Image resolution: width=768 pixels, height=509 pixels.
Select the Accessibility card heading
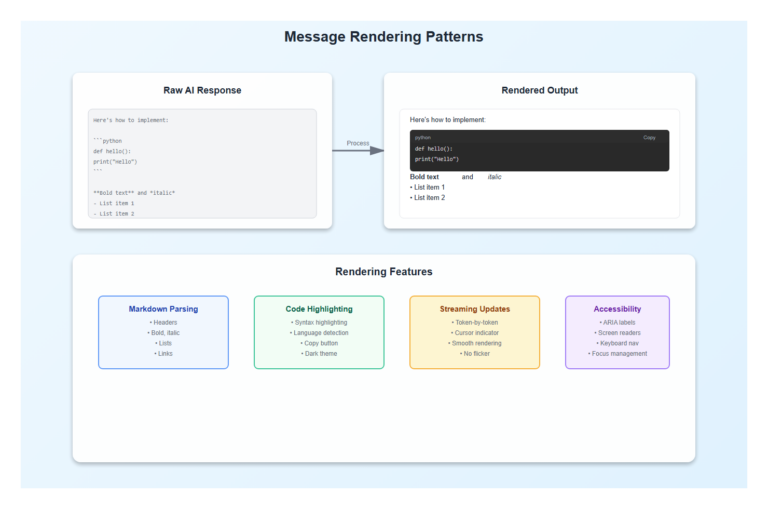(x=617, y=309)
